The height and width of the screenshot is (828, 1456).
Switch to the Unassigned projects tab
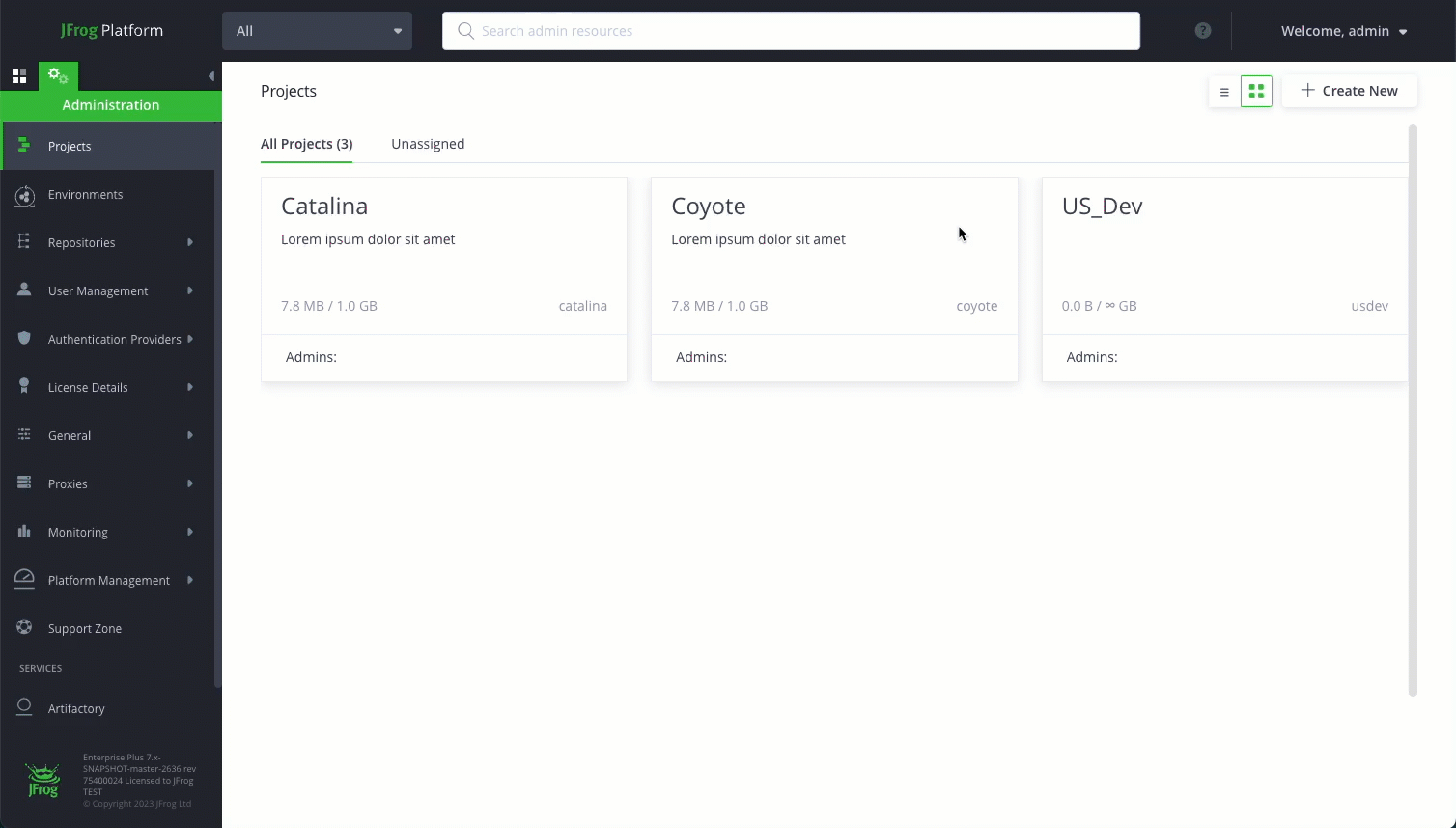pyautogui.click(x=428, y=143)
